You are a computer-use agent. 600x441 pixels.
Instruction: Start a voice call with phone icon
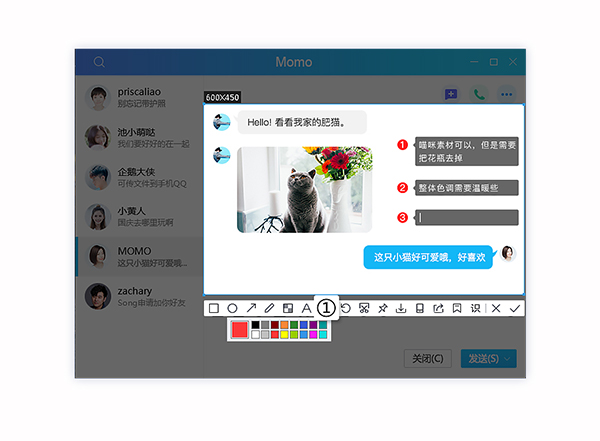(x=479, y=94)
